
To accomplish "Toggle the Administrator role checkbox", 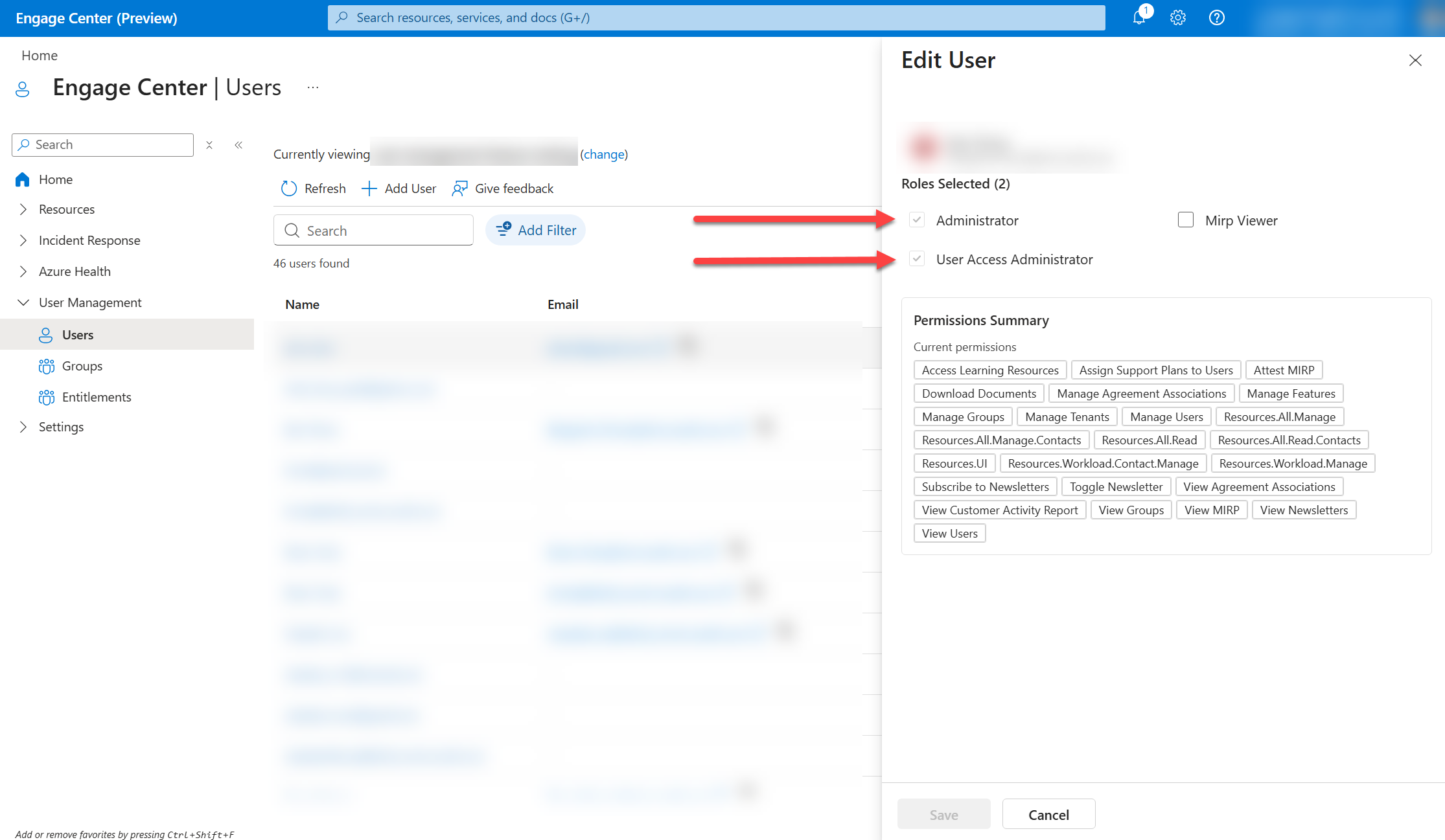I will [x=916, y=220].
